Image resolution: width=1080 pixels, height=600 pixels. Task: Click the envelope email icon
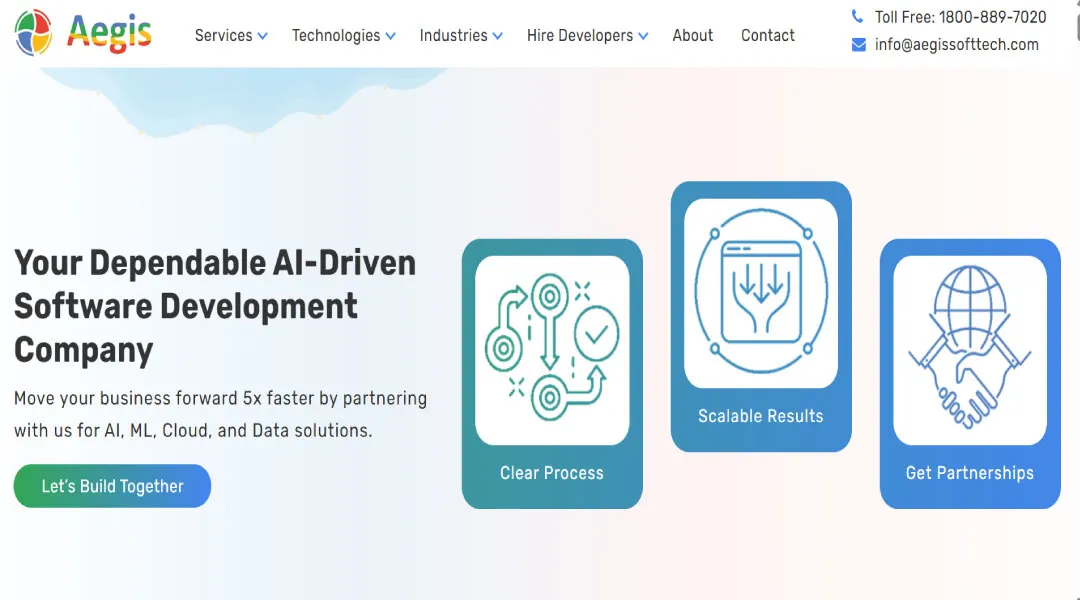coord(858,45)
